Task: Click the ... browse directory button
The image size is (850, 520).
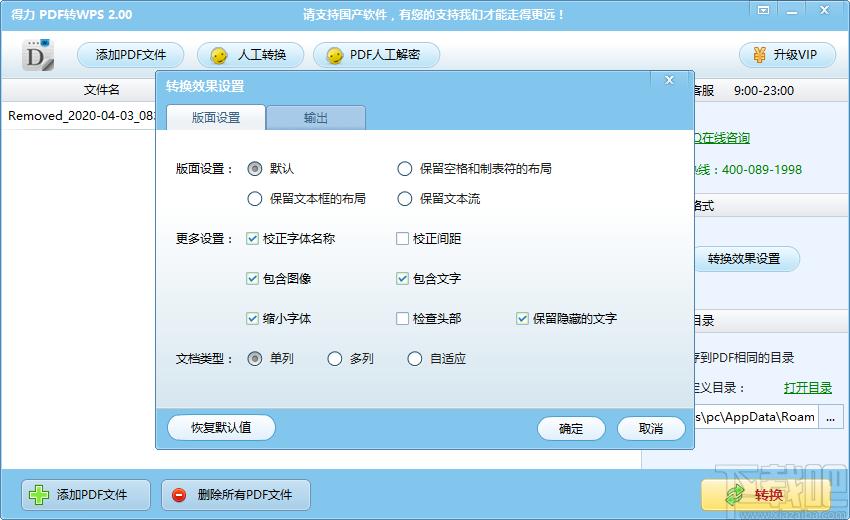Action: pos(830,417)
